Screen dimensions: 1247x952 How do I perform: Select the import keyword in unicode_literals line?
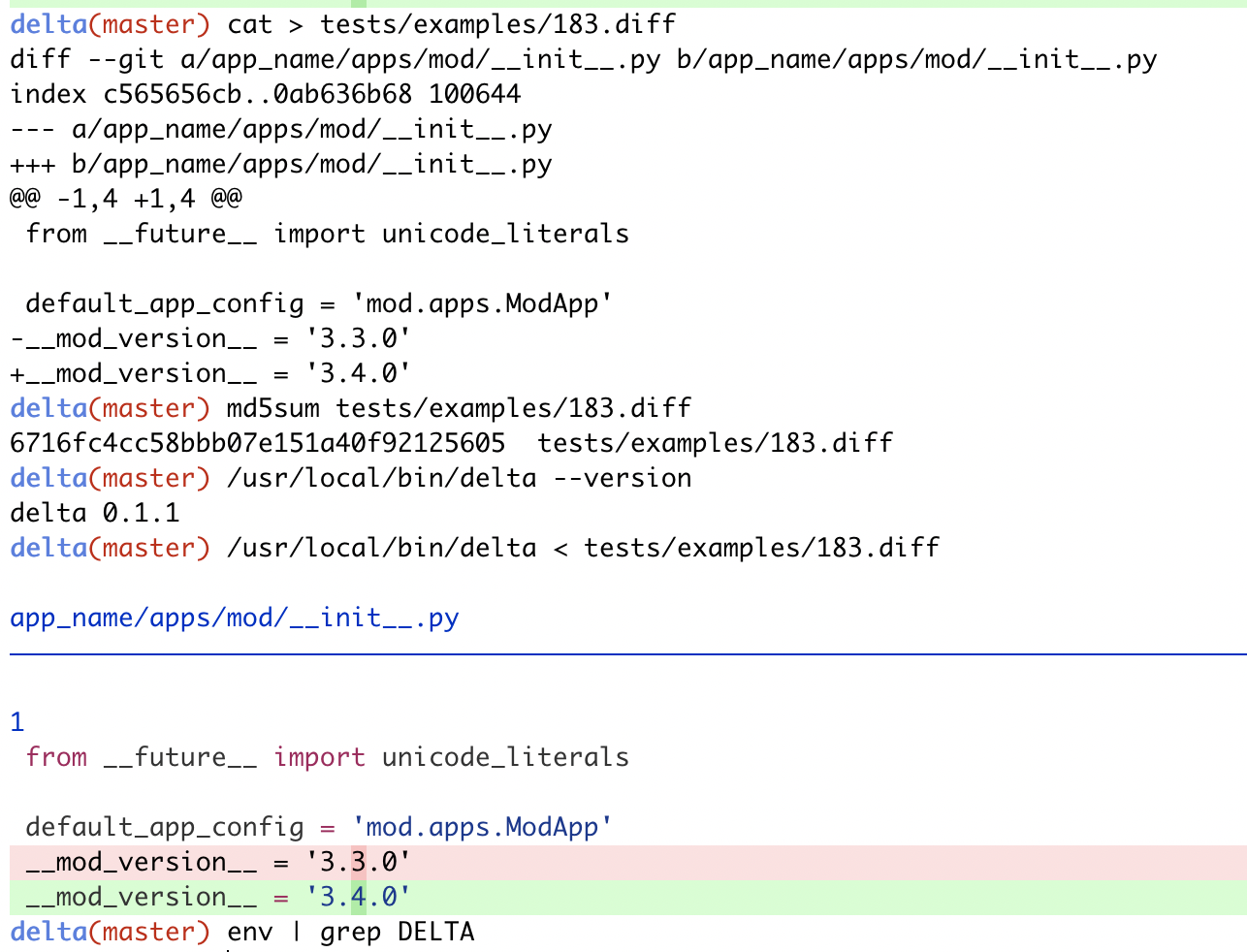pyautogui.click(x=319, y=757)
